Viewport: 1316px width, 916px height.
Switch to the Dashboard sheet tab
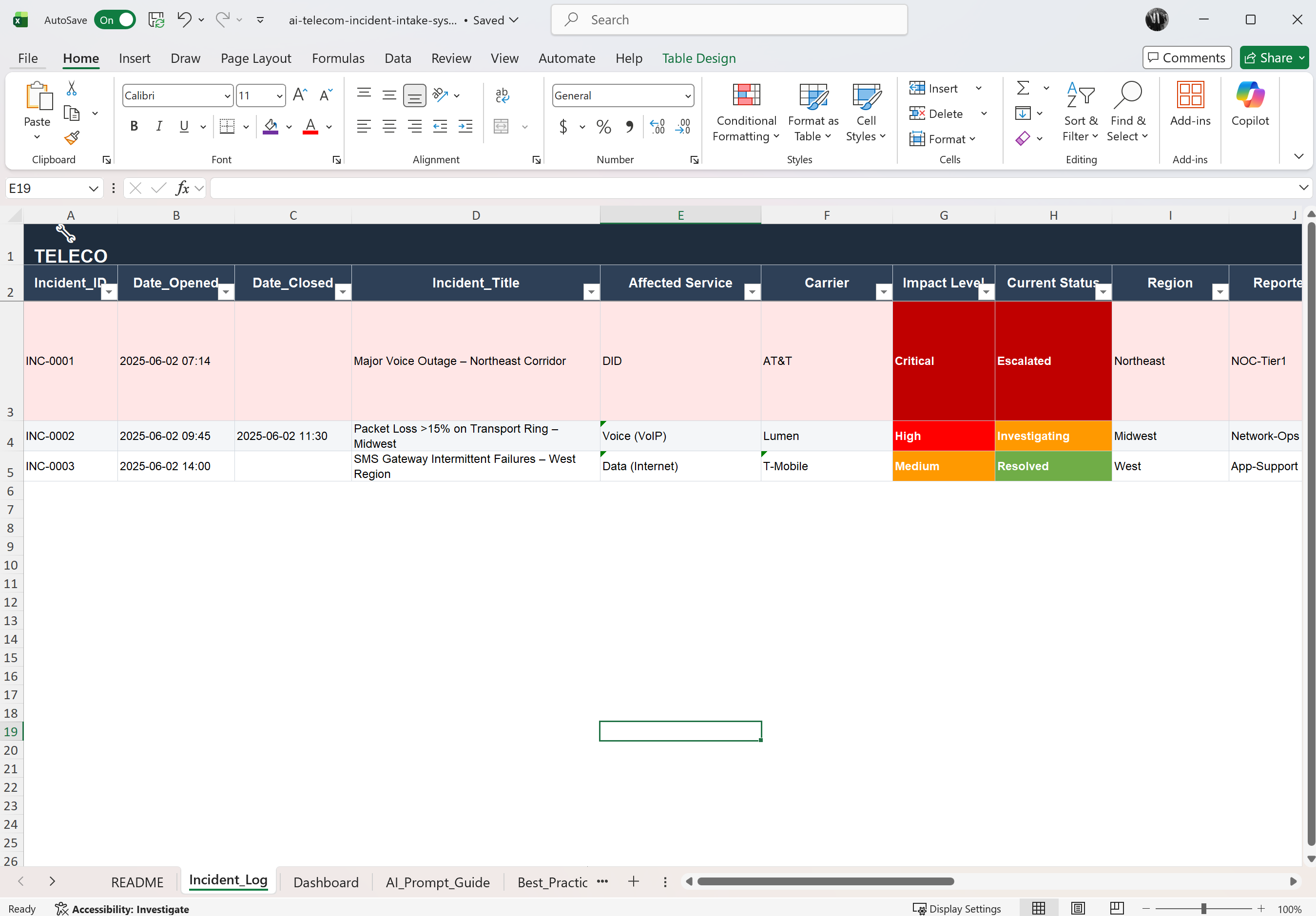pos(326,881)
